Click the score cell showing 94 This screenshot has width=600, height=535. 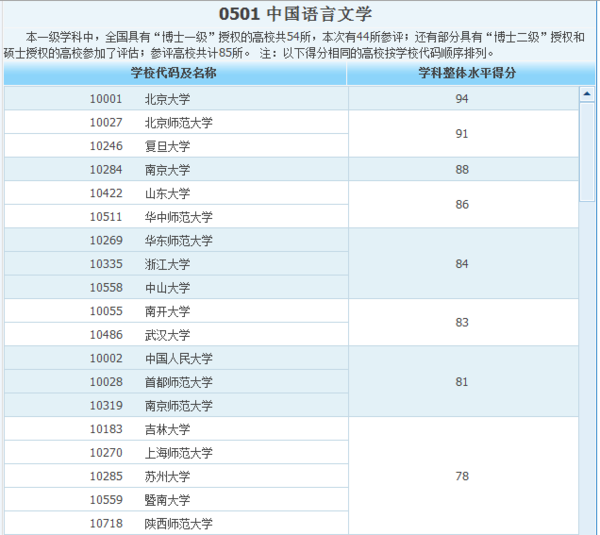(x=463, y=99)
